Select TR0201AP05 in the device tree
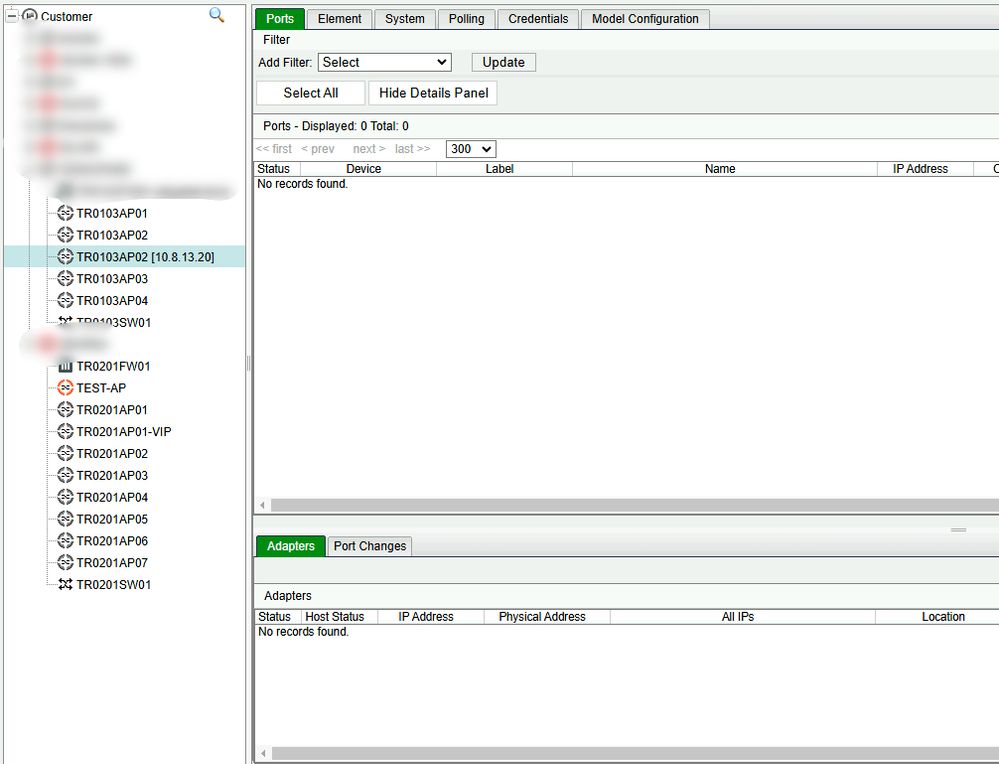Viewport: 999px width, 764px height. (112, 519)
